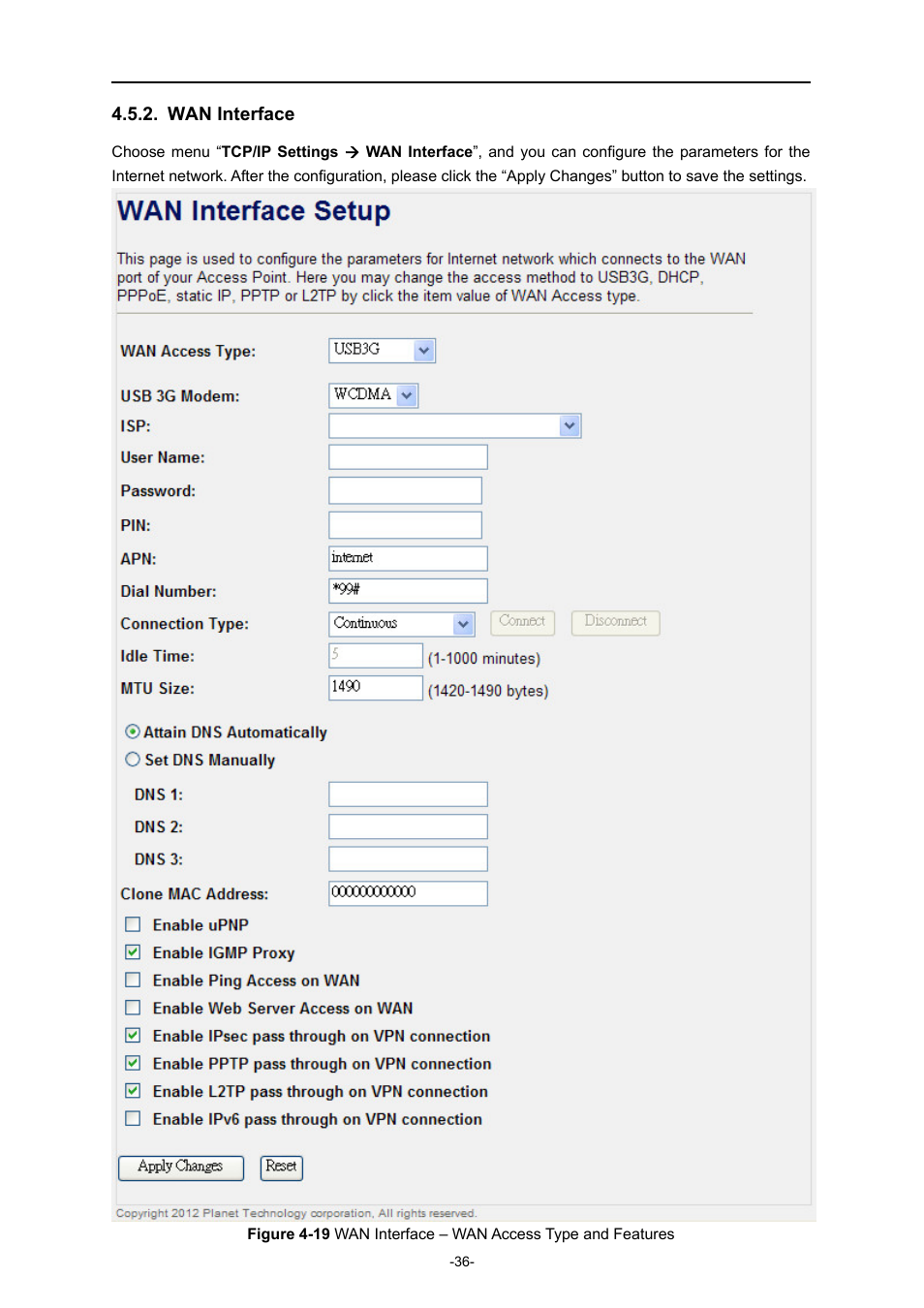Click the Reset button
Screen dimensions: 924x1308
click(282, 1168)
